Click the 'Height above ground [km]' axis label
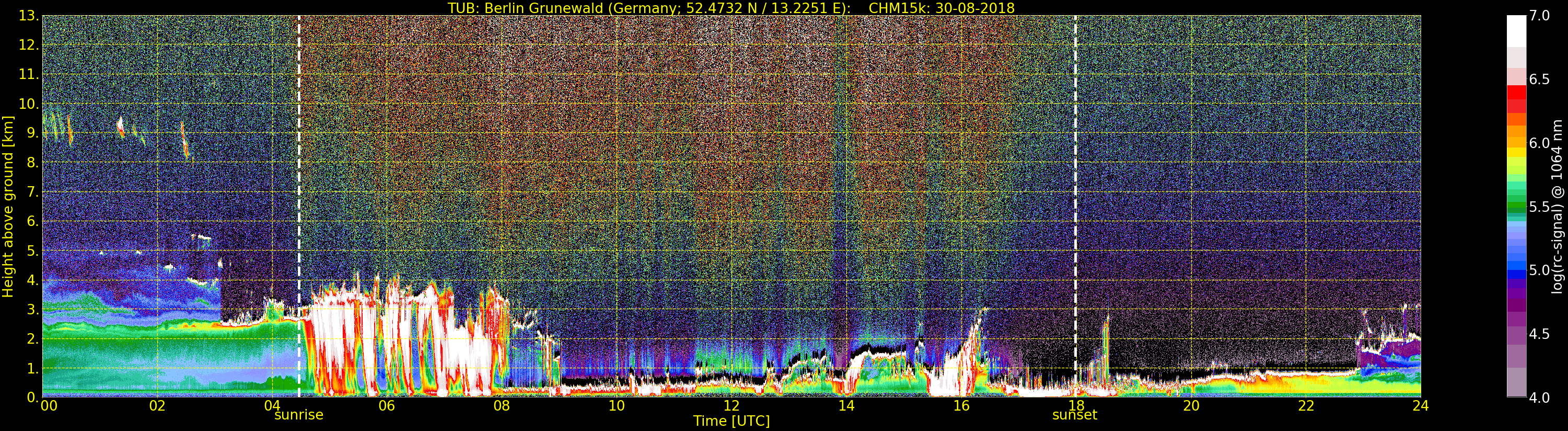 click(8, 206)
